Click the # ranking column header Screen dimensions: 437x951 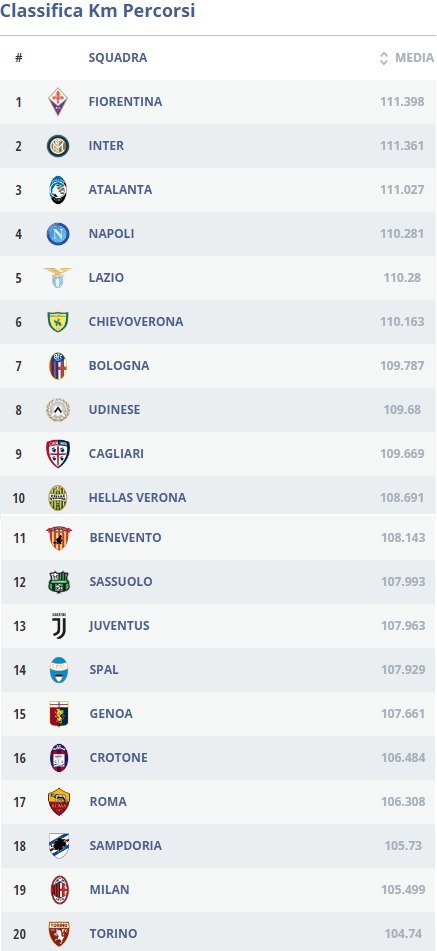(x=19, y=58)
